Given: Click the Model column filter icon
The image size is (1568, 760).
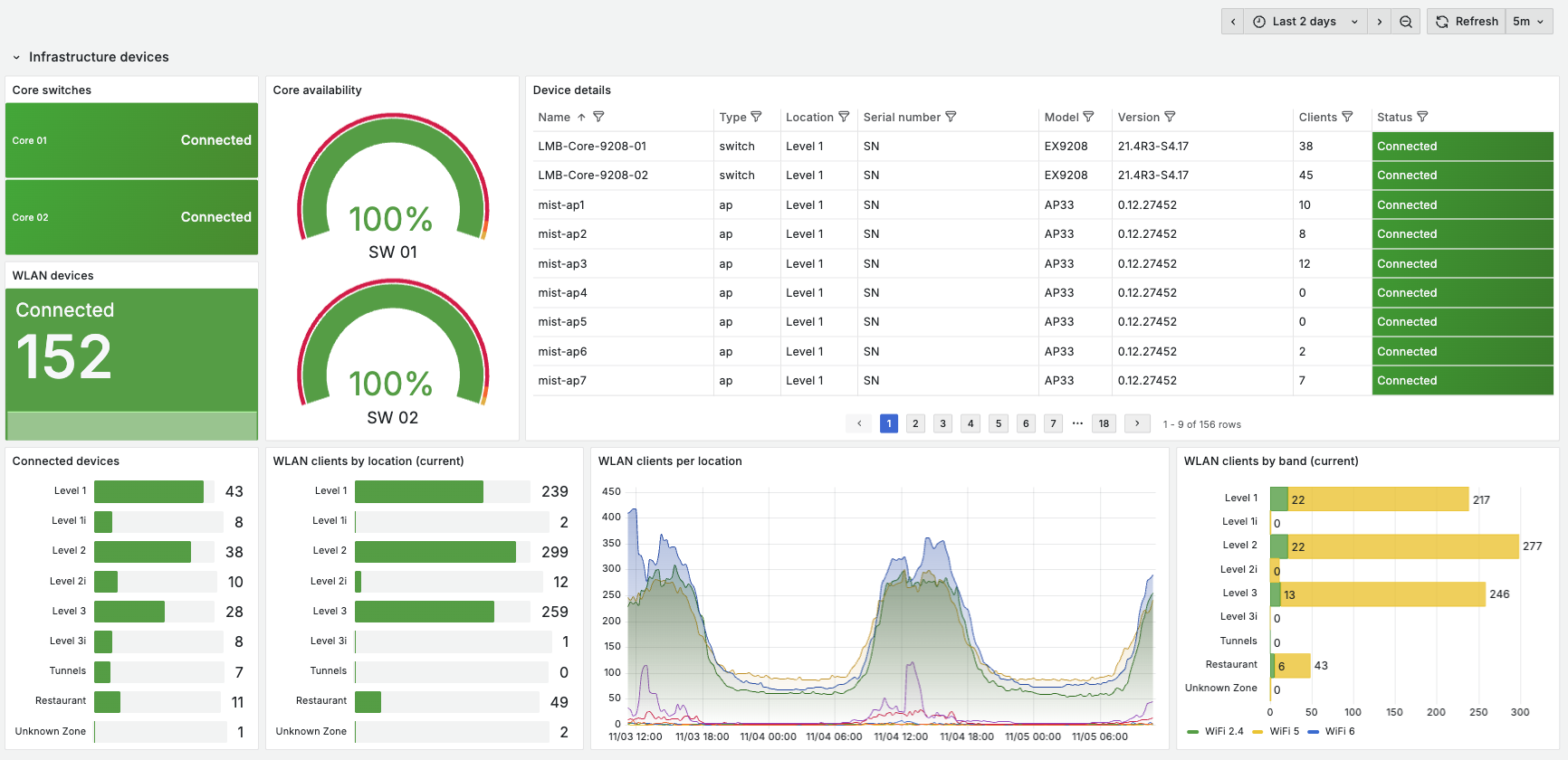Looking at the screenshot, I should tap(1088, 117).
